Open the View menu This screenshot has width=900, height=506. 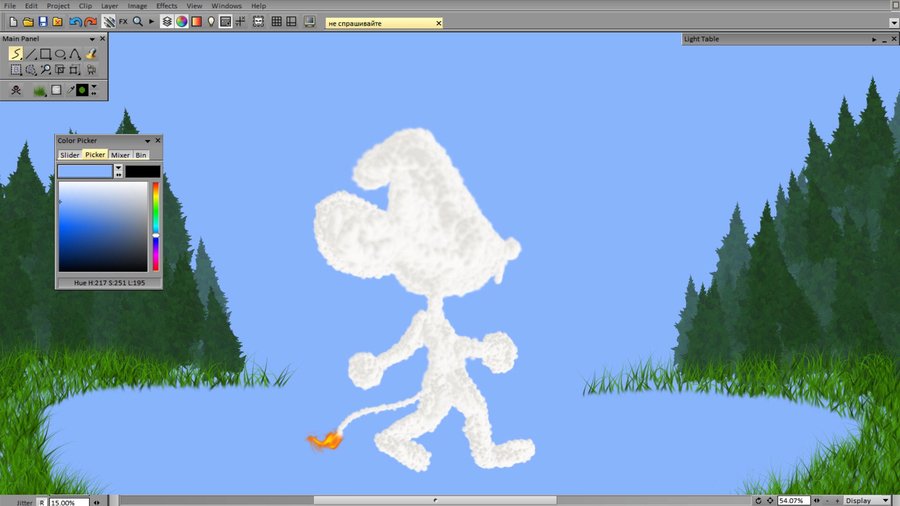tap(195, 6)
